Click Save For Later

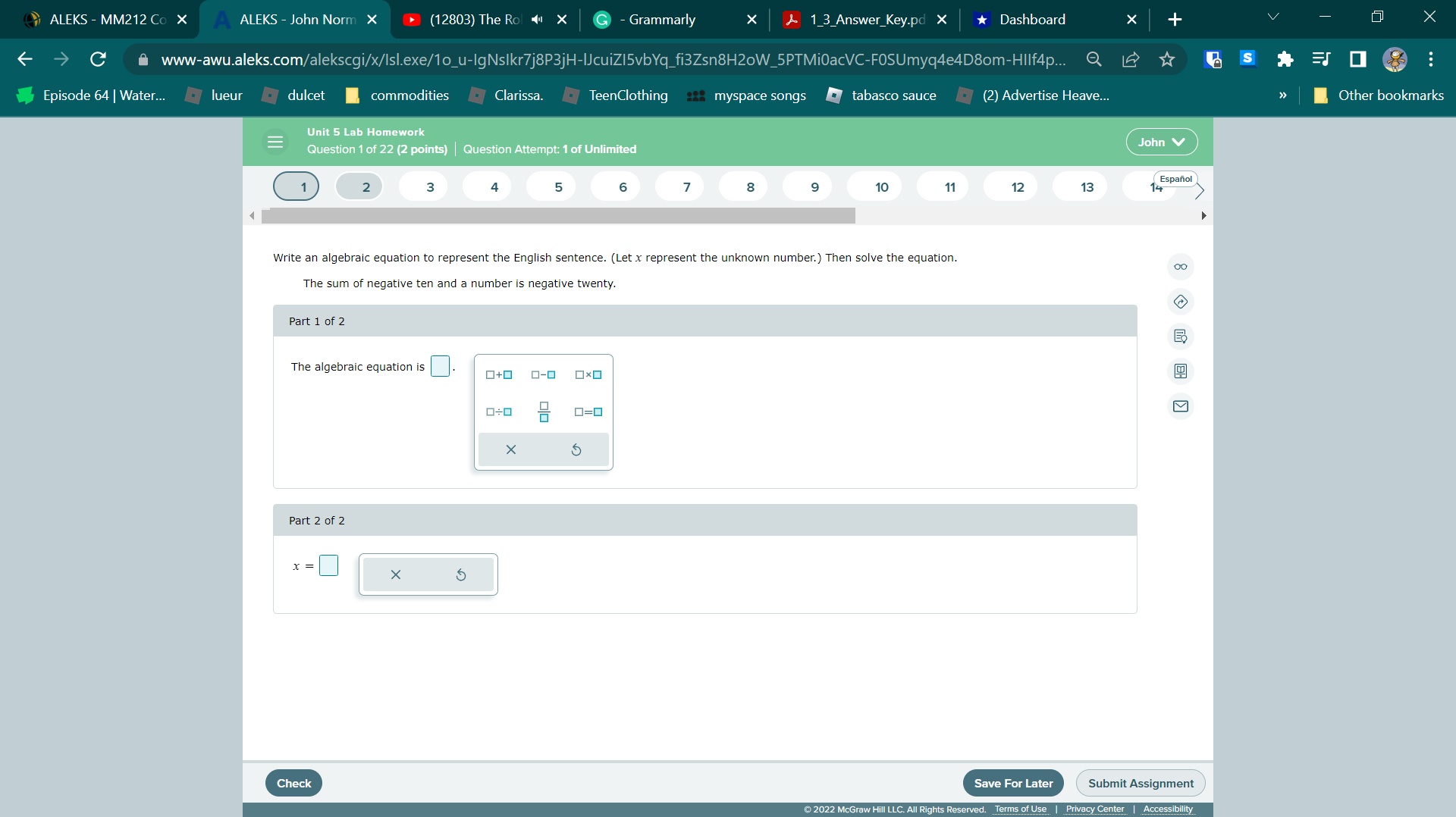click(1013, 783)
